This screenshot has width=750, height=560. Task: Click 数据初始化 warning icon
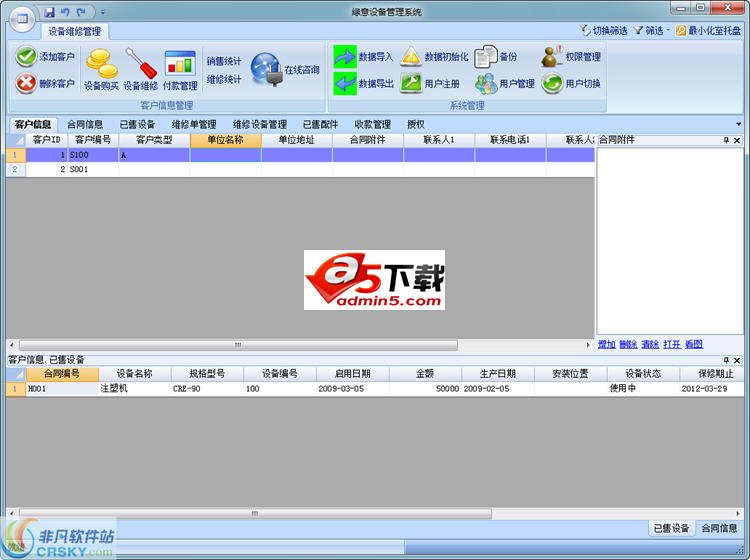tap(411, 56)
